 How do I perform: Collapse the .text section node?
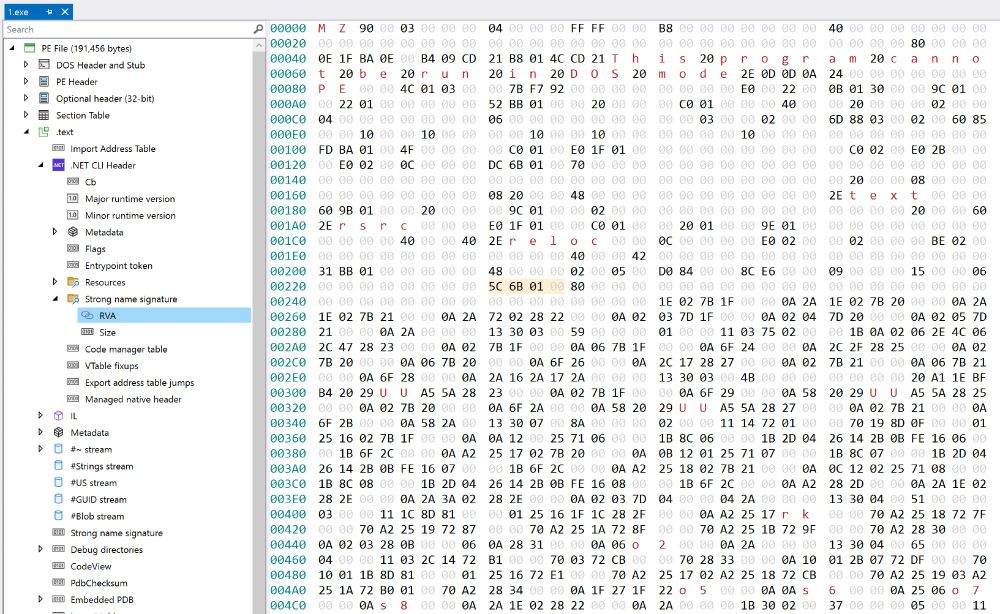pyautogui.click(x=26, y=132)
